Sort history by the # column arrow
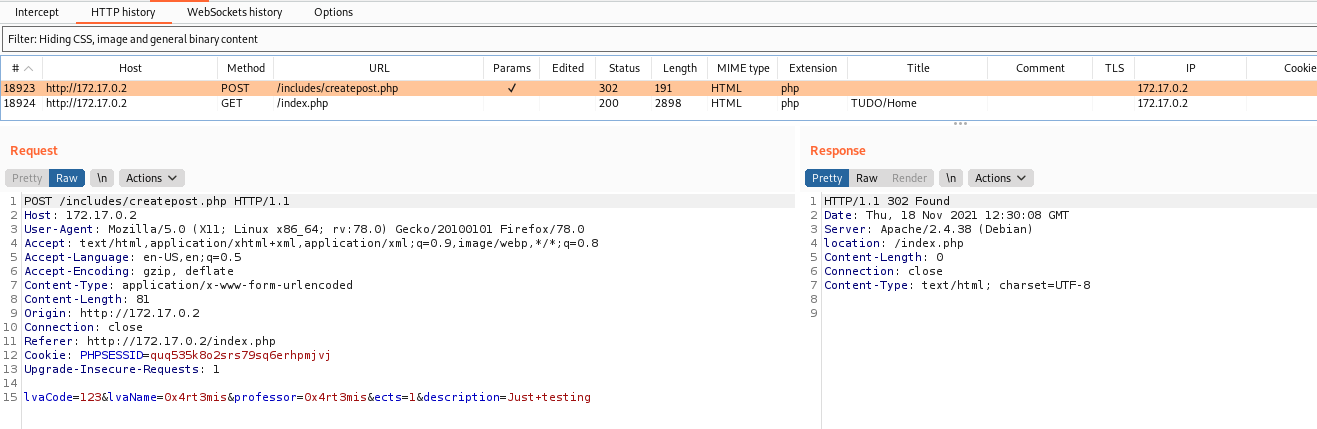 click(29, 68)
